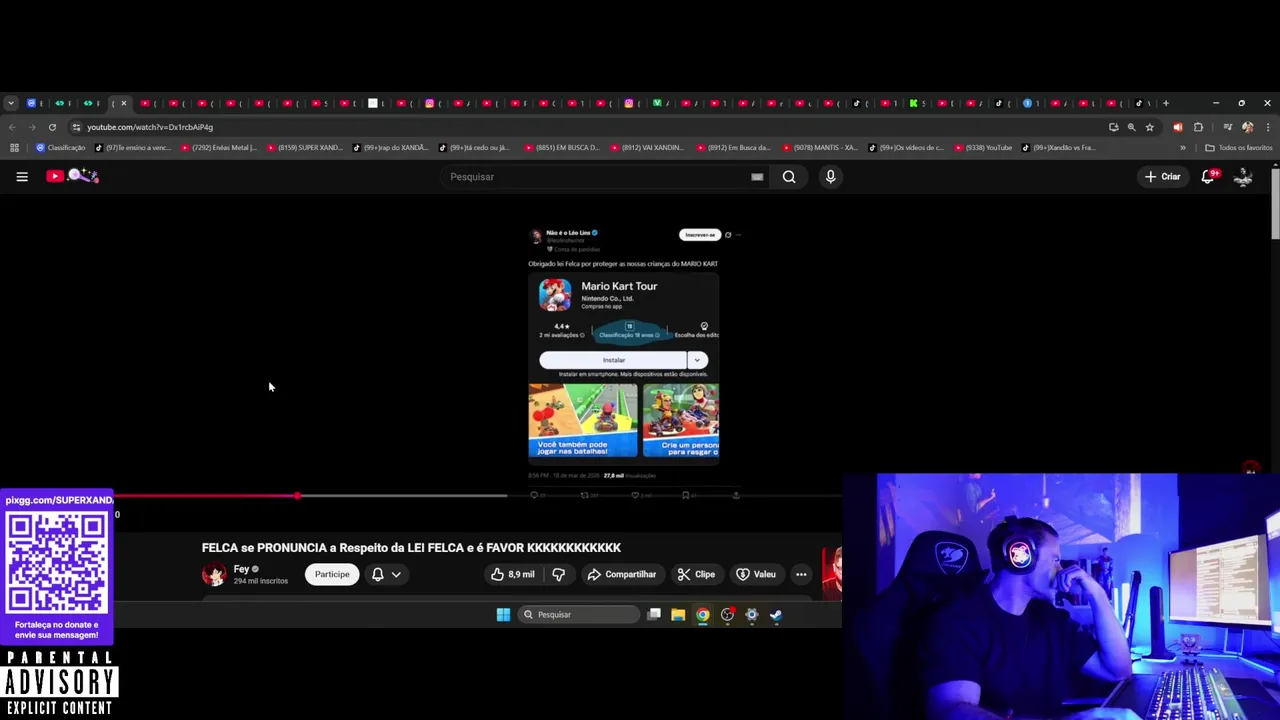The height and width of the screenshot is (720, 1280).
Task: Open the VAI XANDIN bookmark
Action: click(x=648, y=148)
